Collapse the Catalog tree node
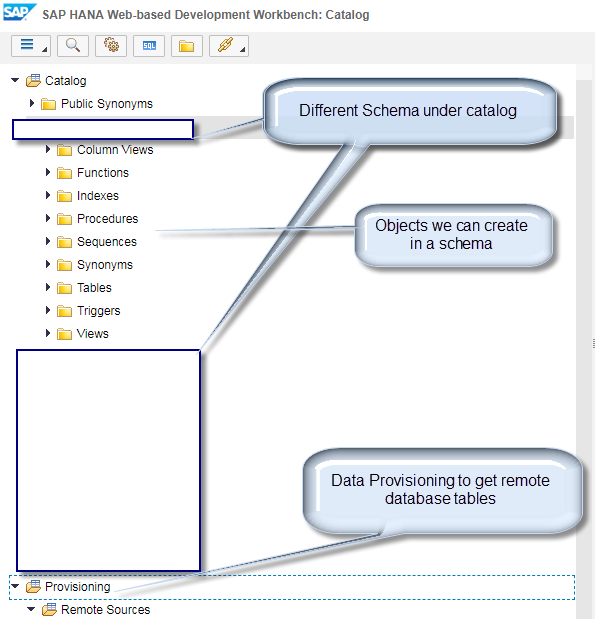The height and width of the screenshot is (619, 595). [15, 80]
